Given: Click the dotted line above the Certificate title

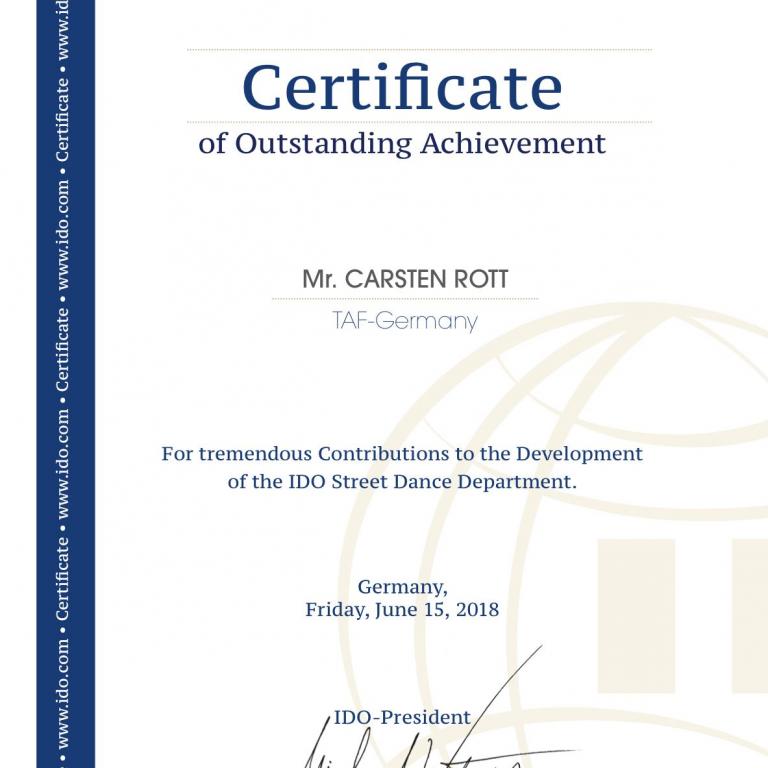Looking at the screenshot, I should click(419, 49).
